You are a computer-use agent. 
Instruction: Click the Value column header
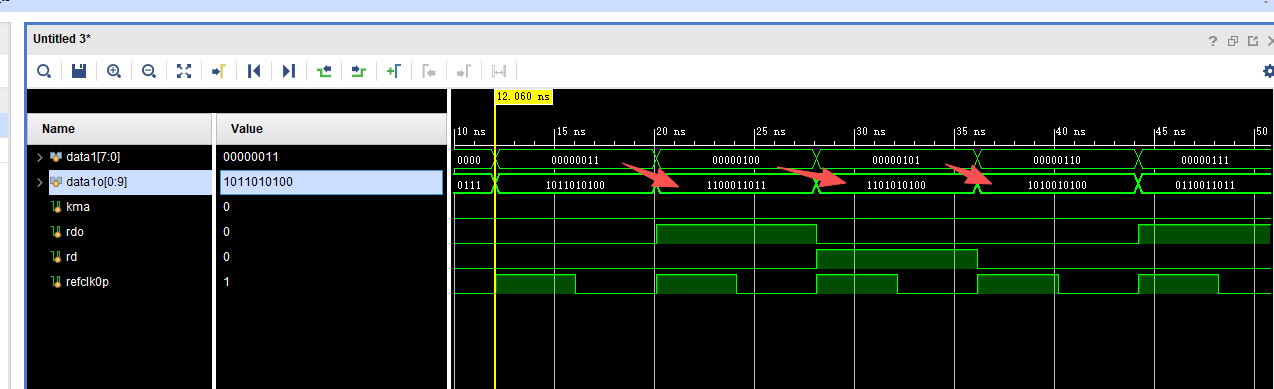tap(331, 129)
